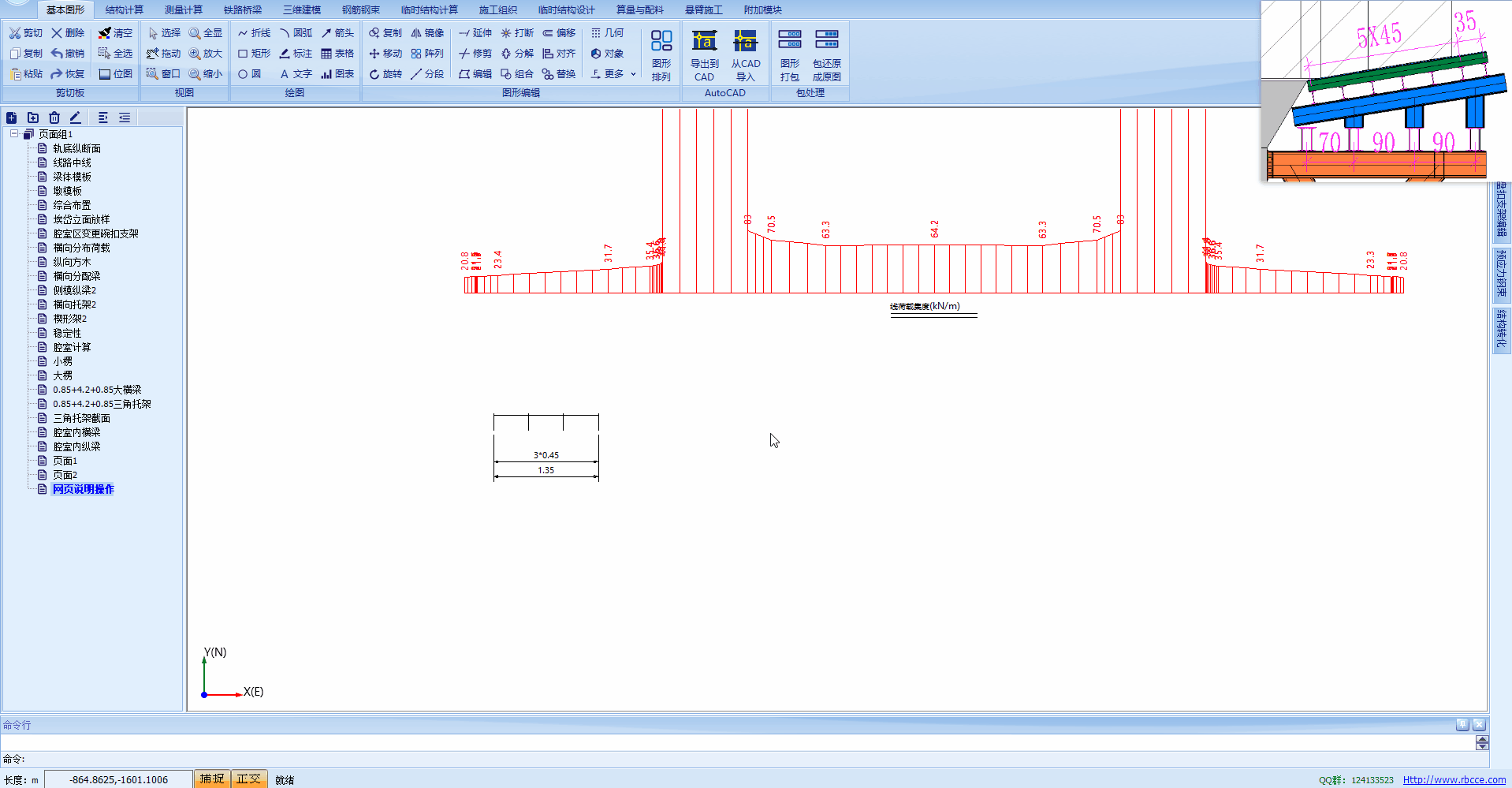Click the 从CAD导入 import icon
Screen dimensions: 1512x788
click(x=745, y=54)
